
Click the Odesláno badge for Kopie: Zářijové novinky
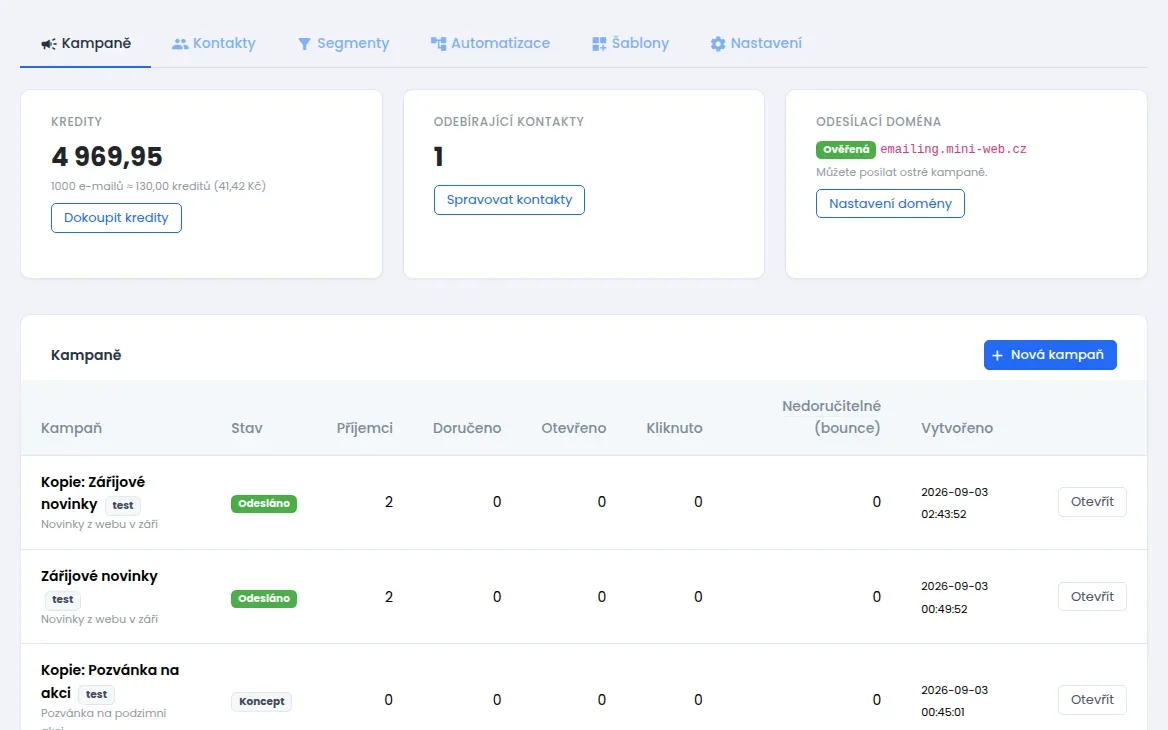264,504
